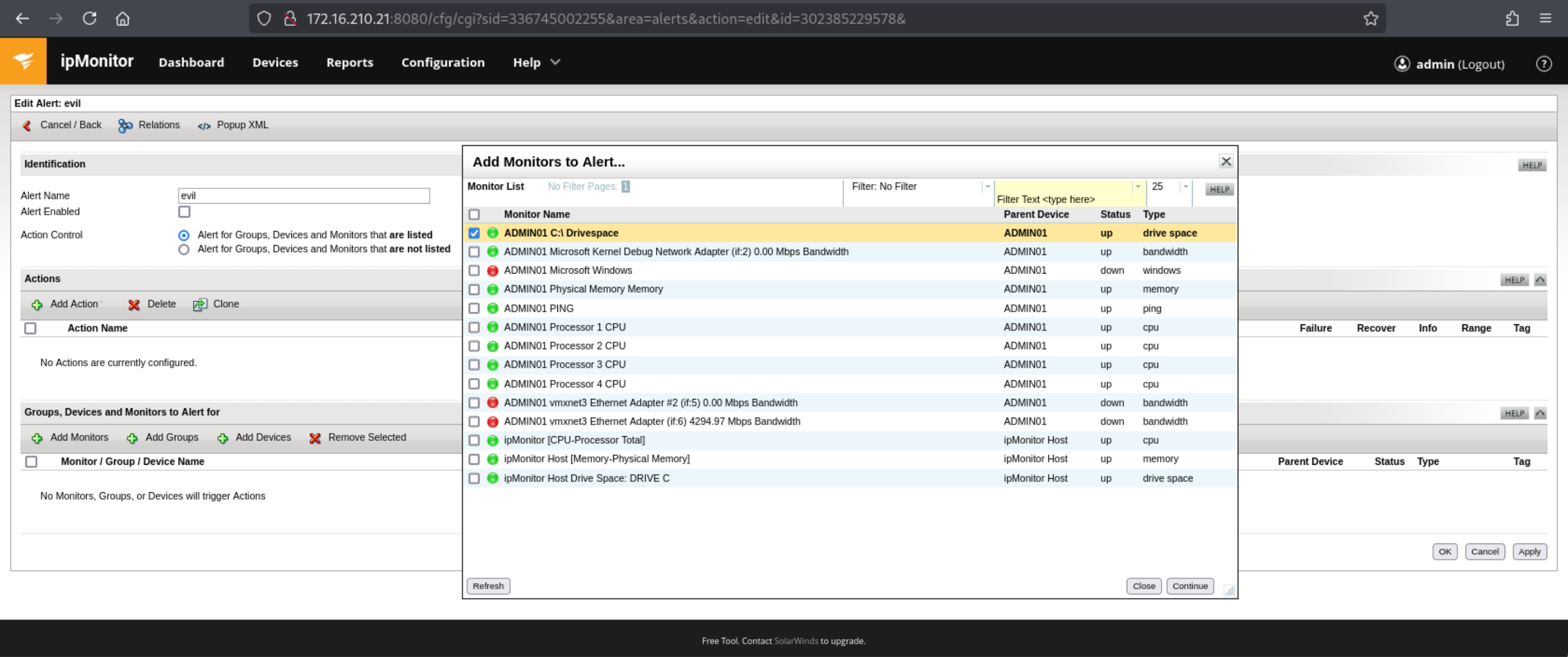Go to page 1 of monitor list
This screenshot has height=657, width=1568.
point(625,186)
